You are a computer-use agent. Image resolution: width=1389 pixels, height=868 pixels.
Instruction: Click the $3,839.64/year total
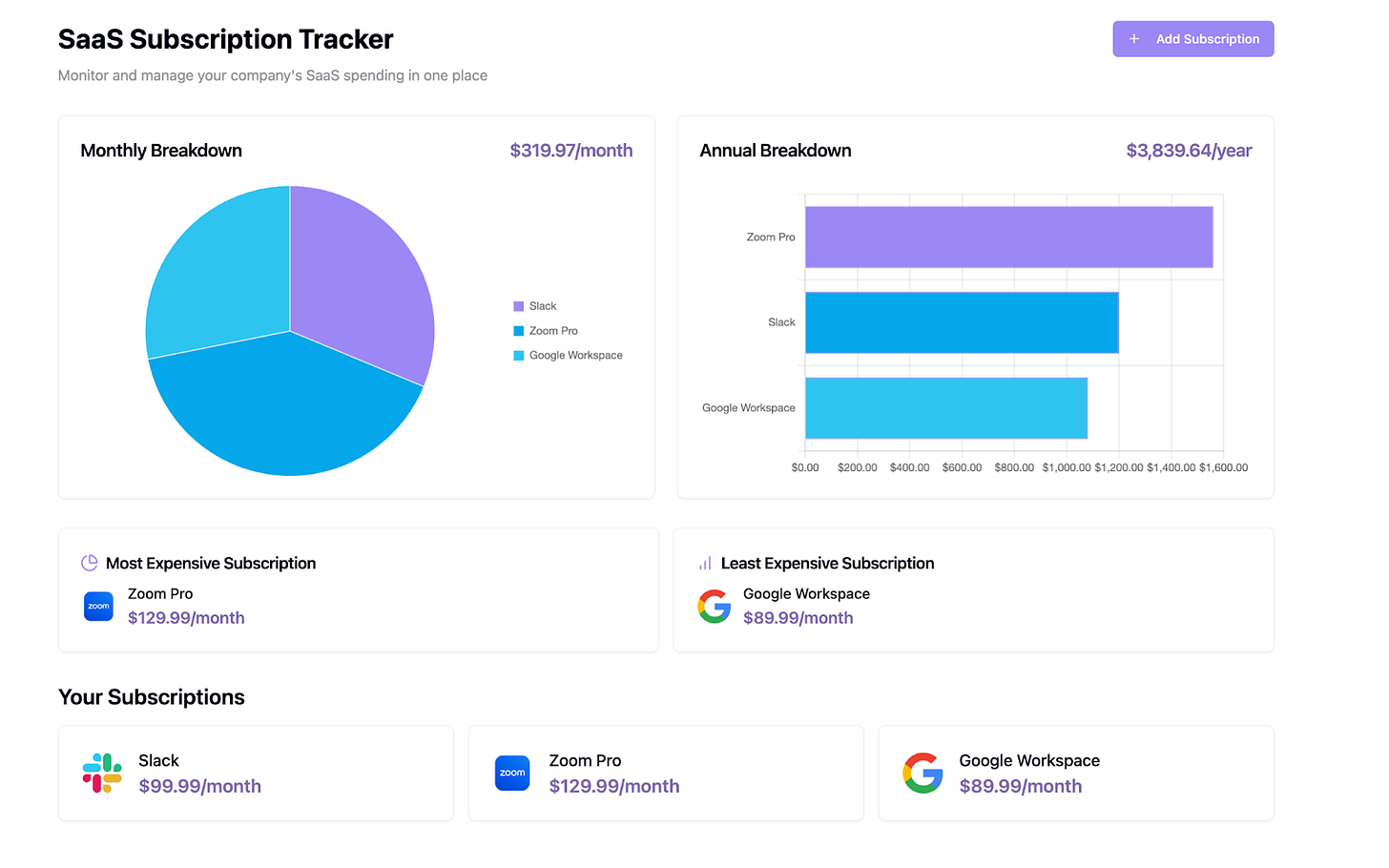point(1189,151)
